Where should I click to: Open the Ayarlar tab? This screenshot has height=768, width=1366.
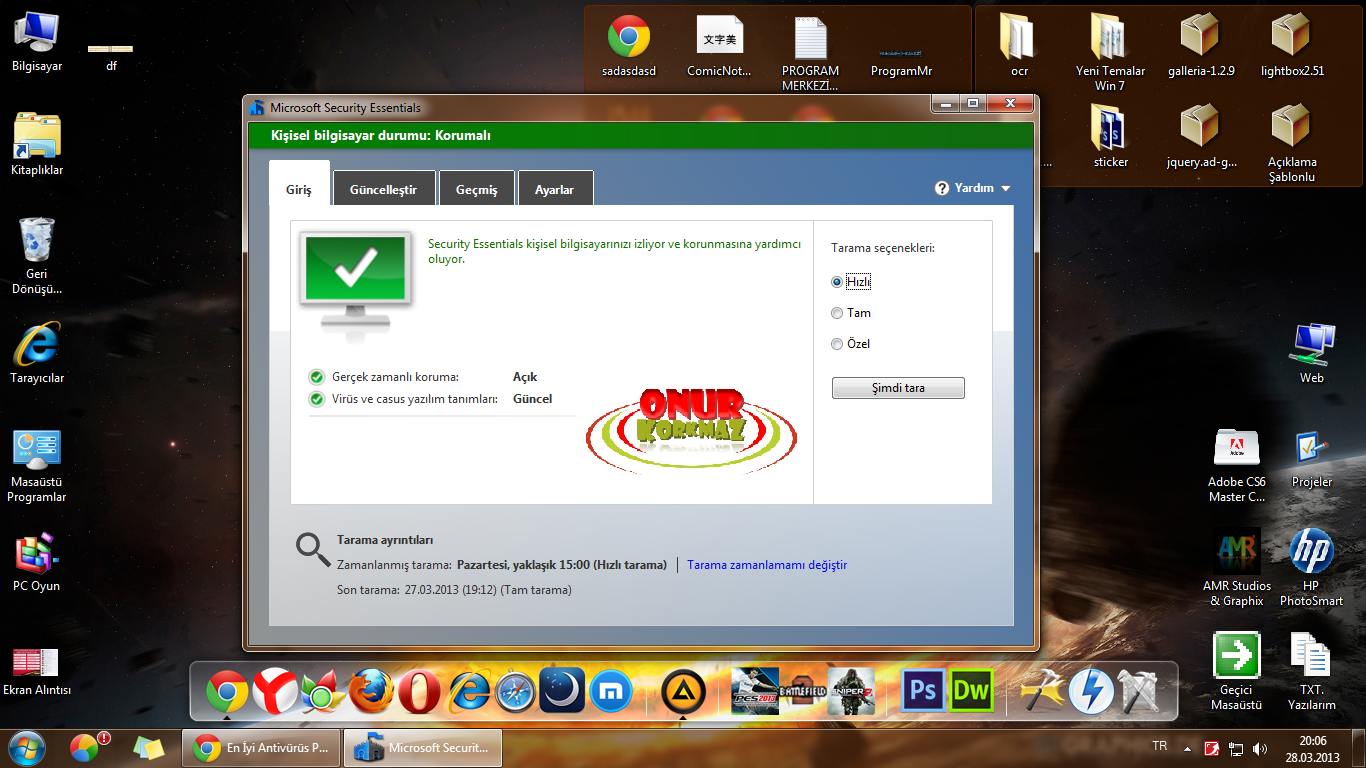555,188
